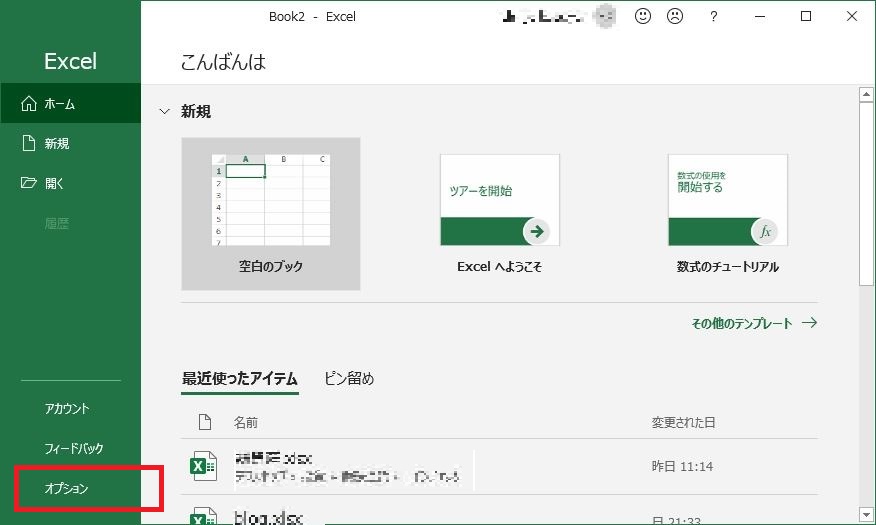Click the Excel file icon of the 昨日 11:14 file
The height and width of the screenshot is (525, 876).
[203, 466]
